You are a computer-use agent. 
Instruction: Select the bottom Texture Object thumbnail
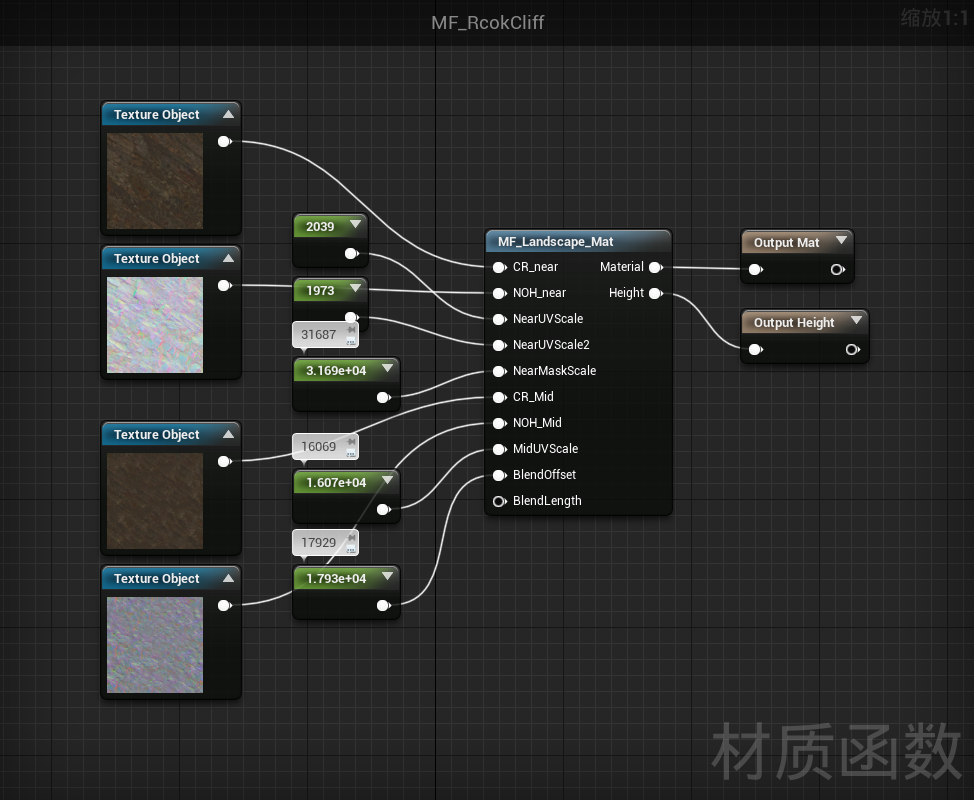[x=155, y=645]
